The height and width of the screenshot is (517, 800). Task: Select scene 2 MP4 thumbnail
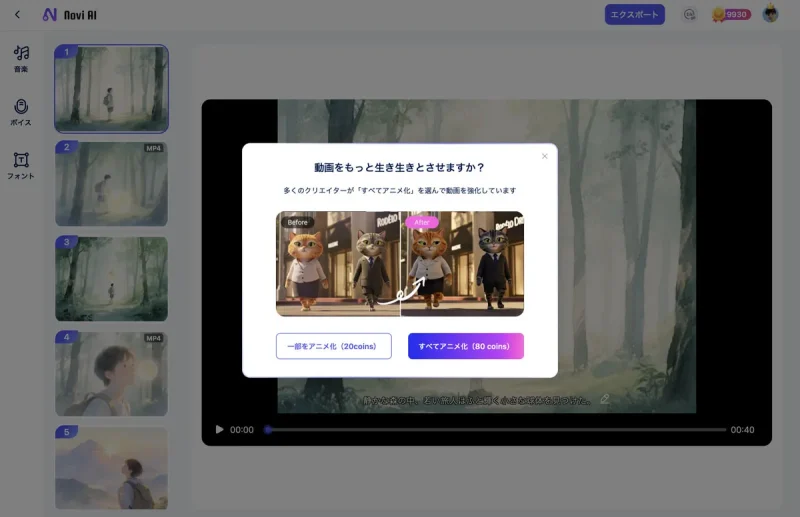point(111,183)
